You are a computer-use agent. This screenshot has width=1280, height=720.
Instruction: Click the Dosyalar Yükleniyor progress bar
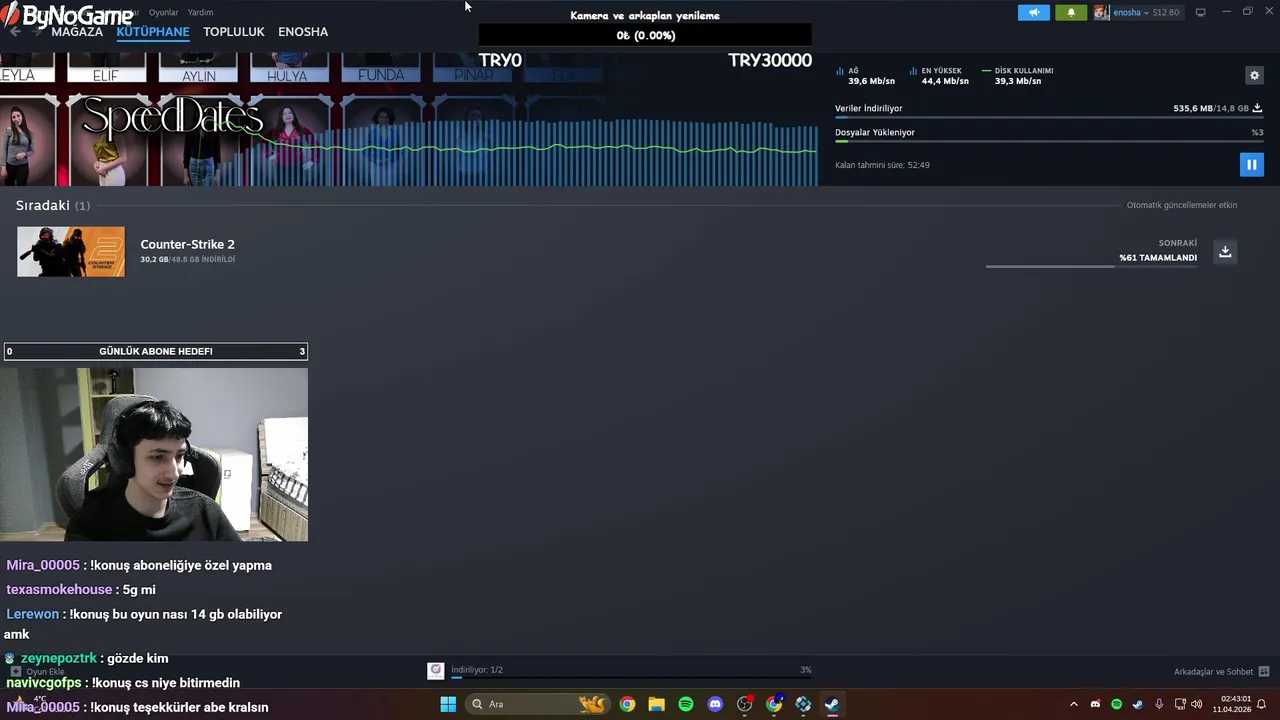pyautogui.click(x=1048, y=141)
